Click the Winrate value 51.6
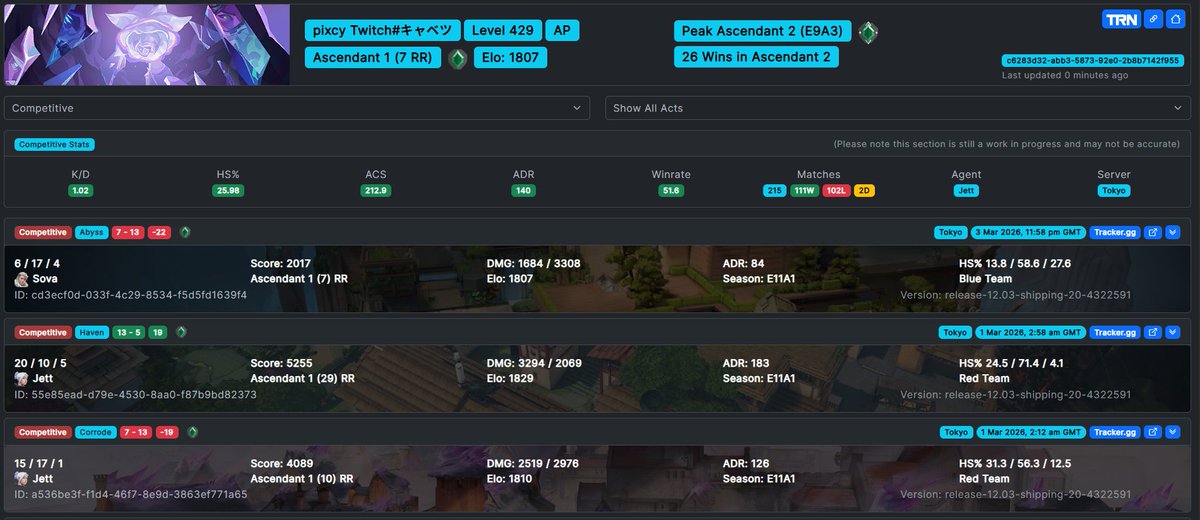 coord(671,190)
